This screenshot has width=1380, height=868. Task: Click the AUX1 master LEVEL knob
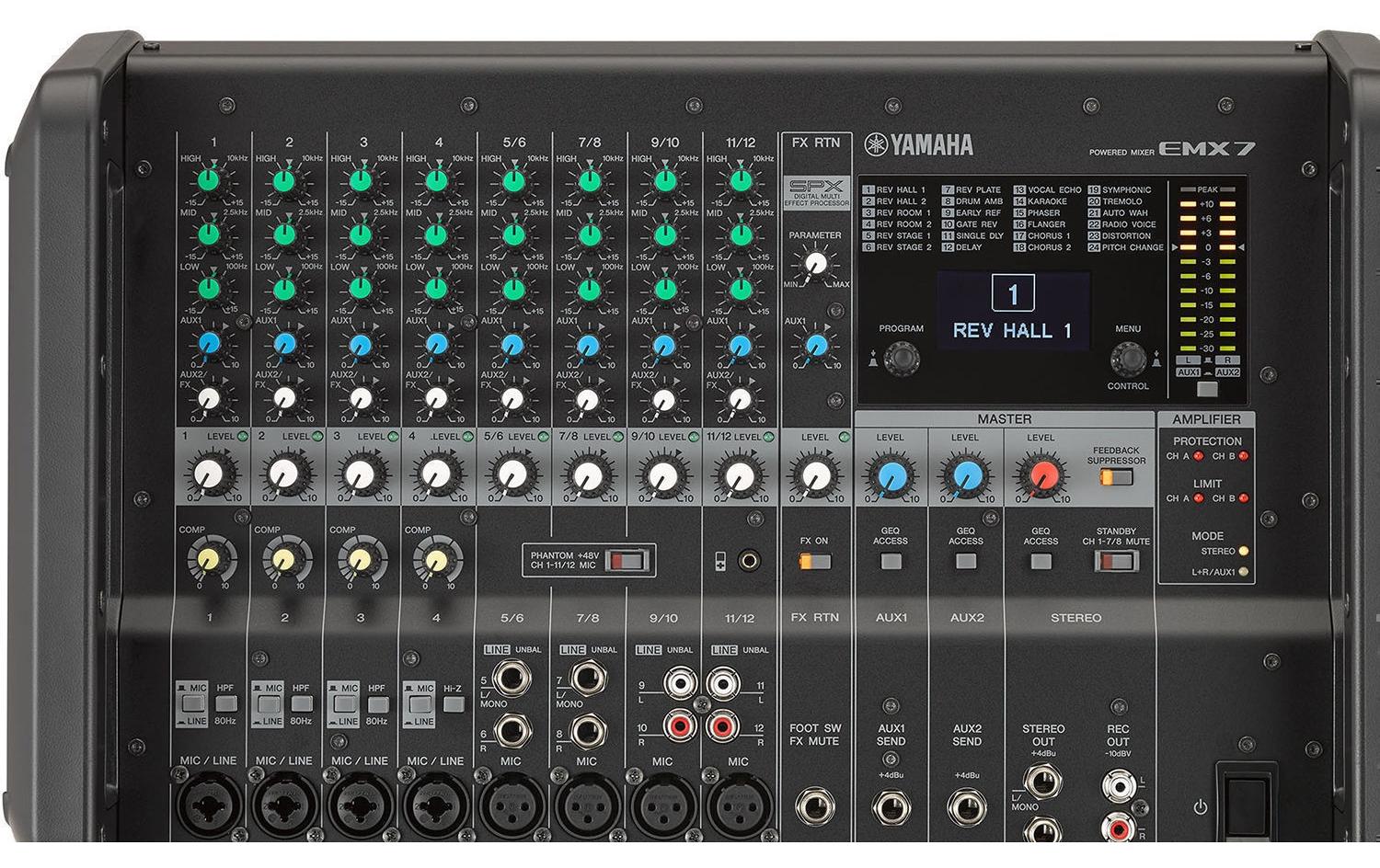pyautogui.click(x=891, y=475)
